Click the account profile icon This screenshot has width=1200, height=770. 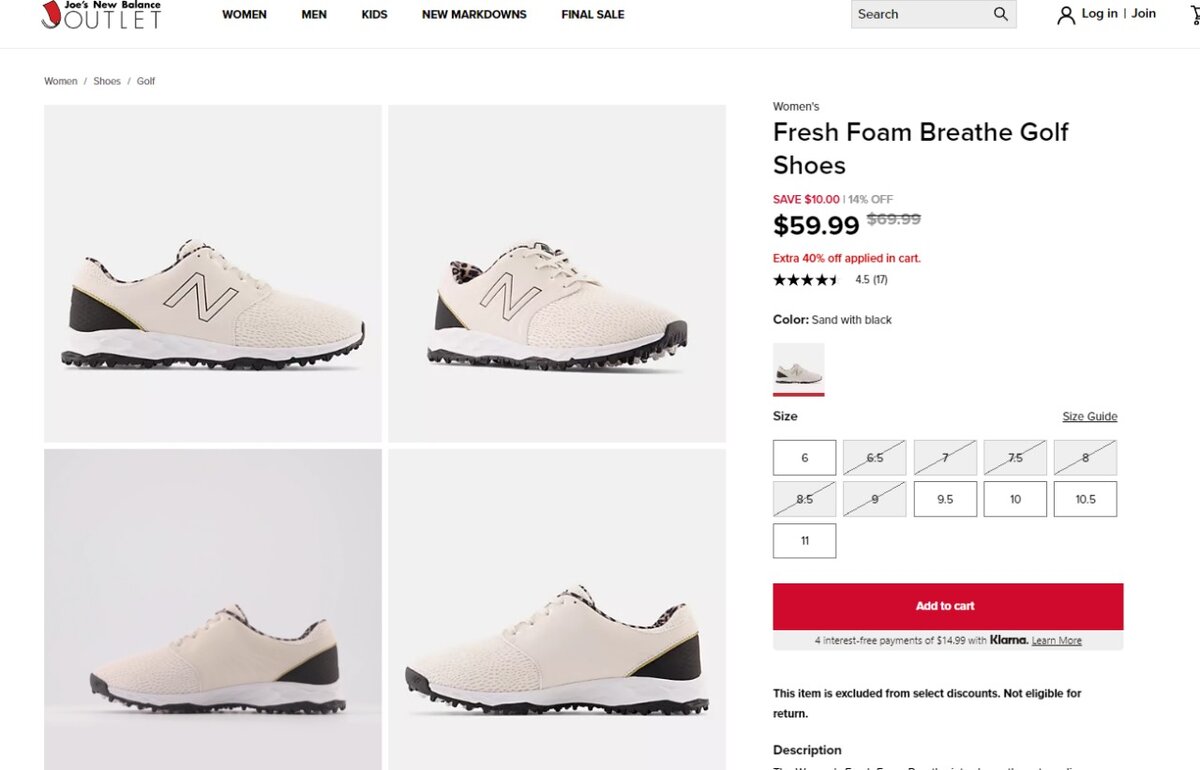(1066, 15)
